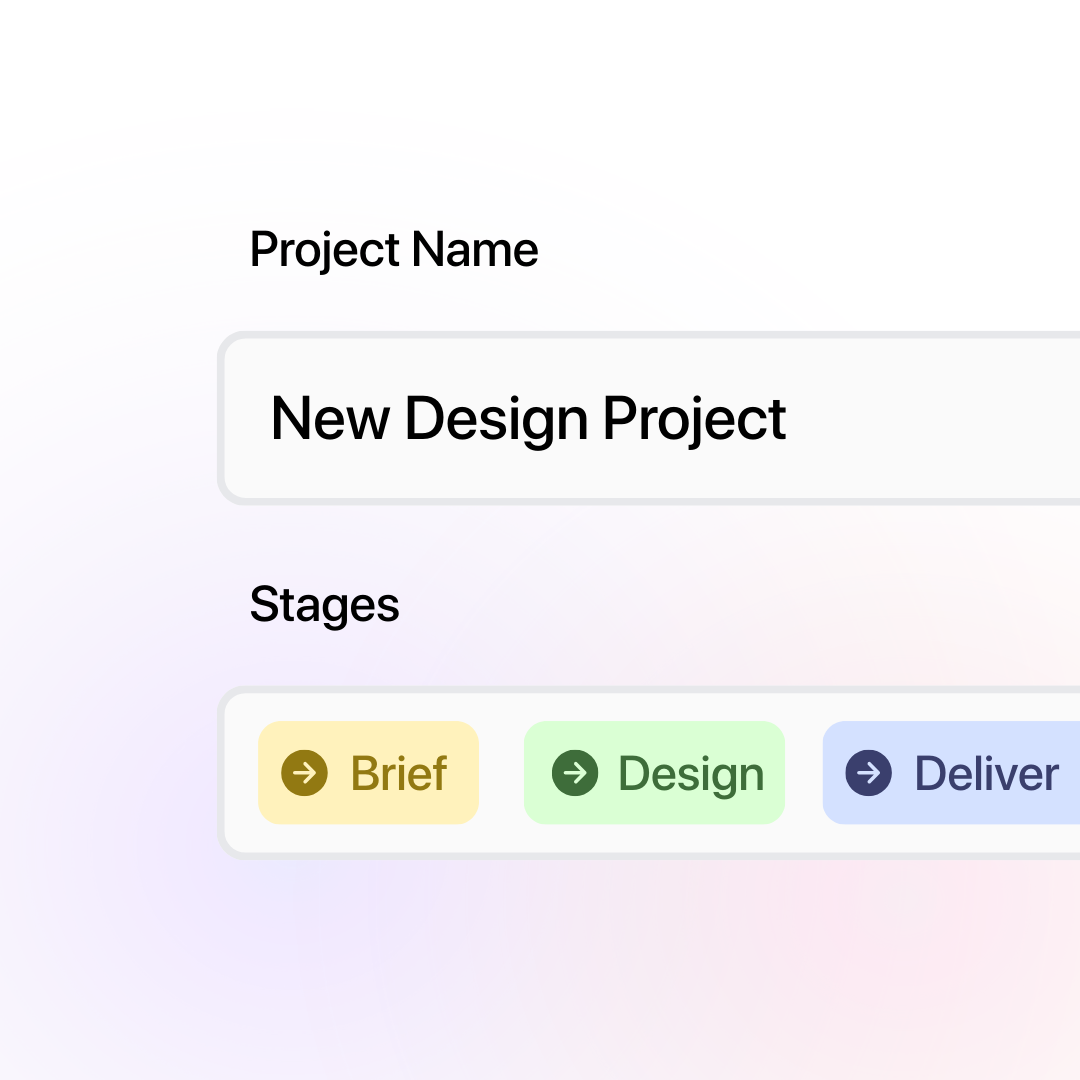The width and height of the screenshot is (1080, 1080).
Task: Click the word New in the name field
Action: tap(330, 418)
